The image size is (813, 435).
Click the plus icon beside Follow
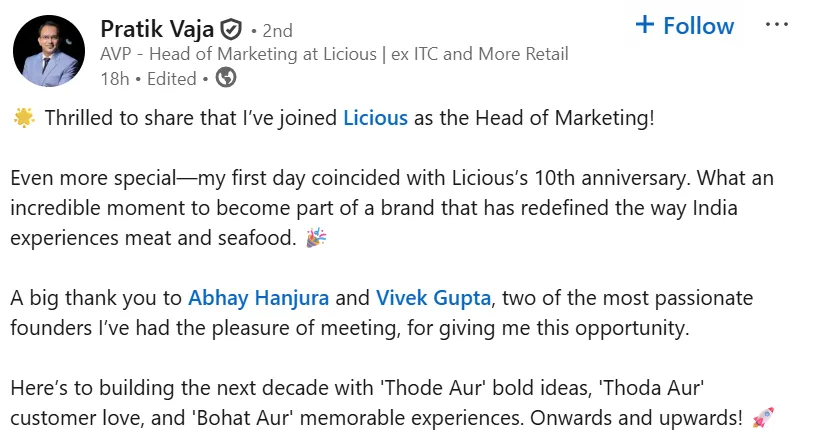(x=644, y=24)
